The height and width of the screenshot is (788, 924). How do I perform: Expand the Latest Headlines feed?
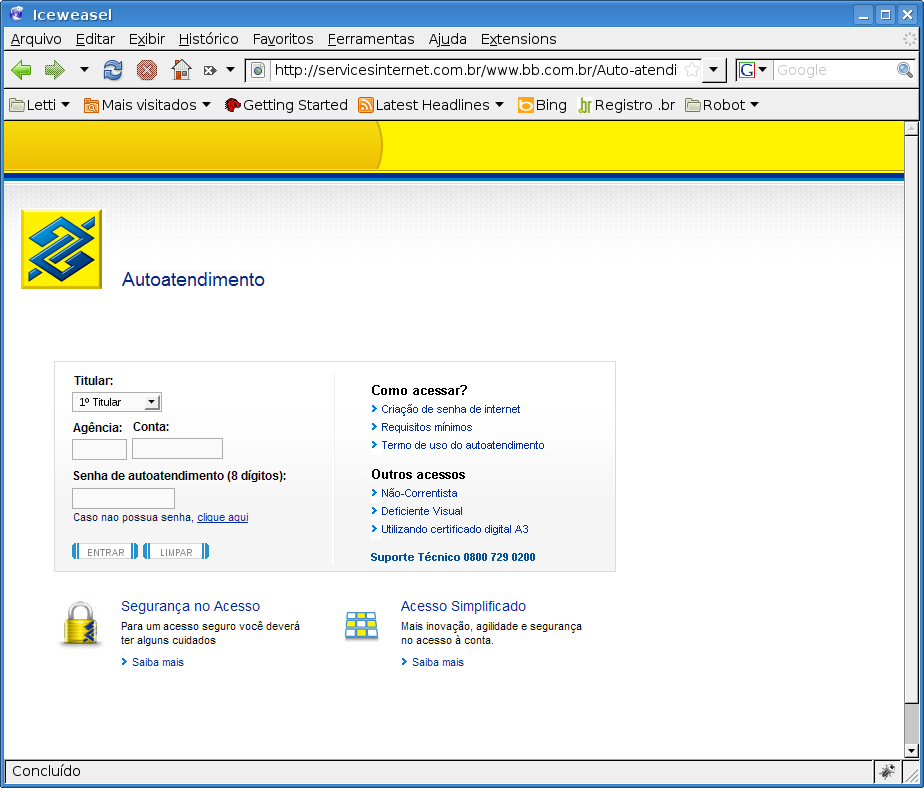(431, 105)
